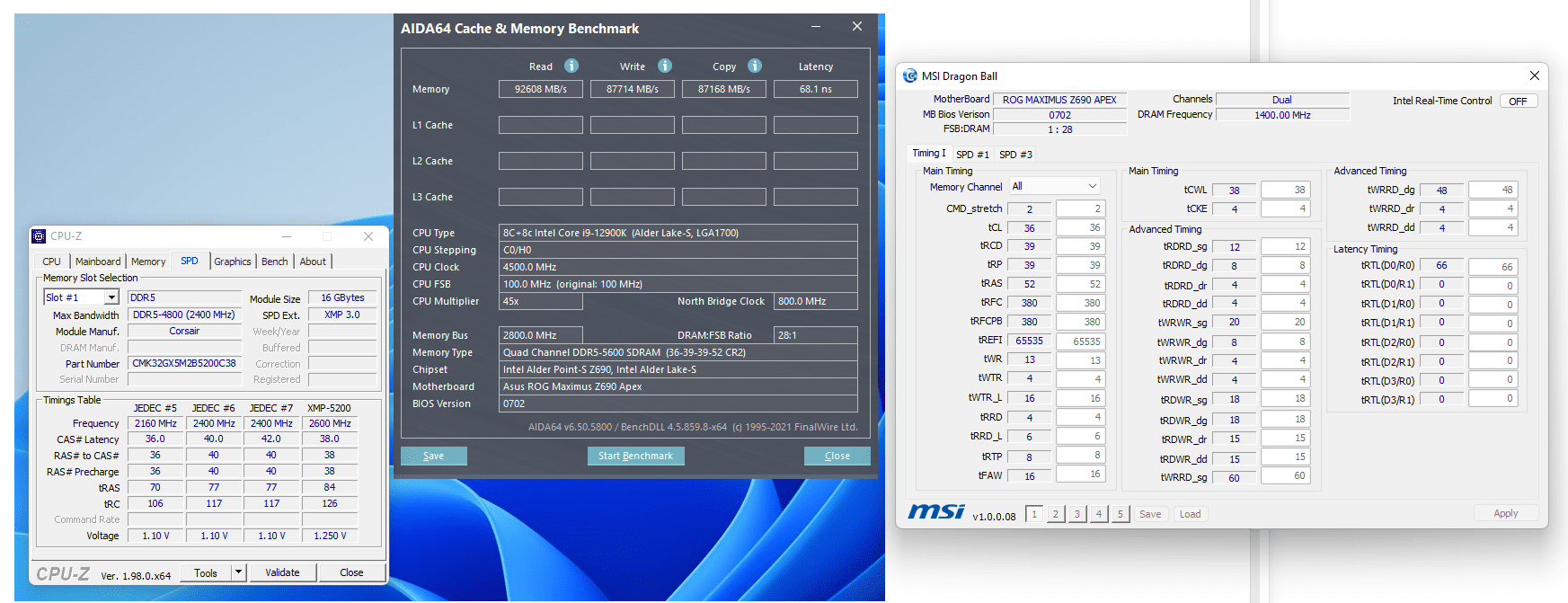Select profile 2 button in MSI Dragon Ball

pos(1056,514)
